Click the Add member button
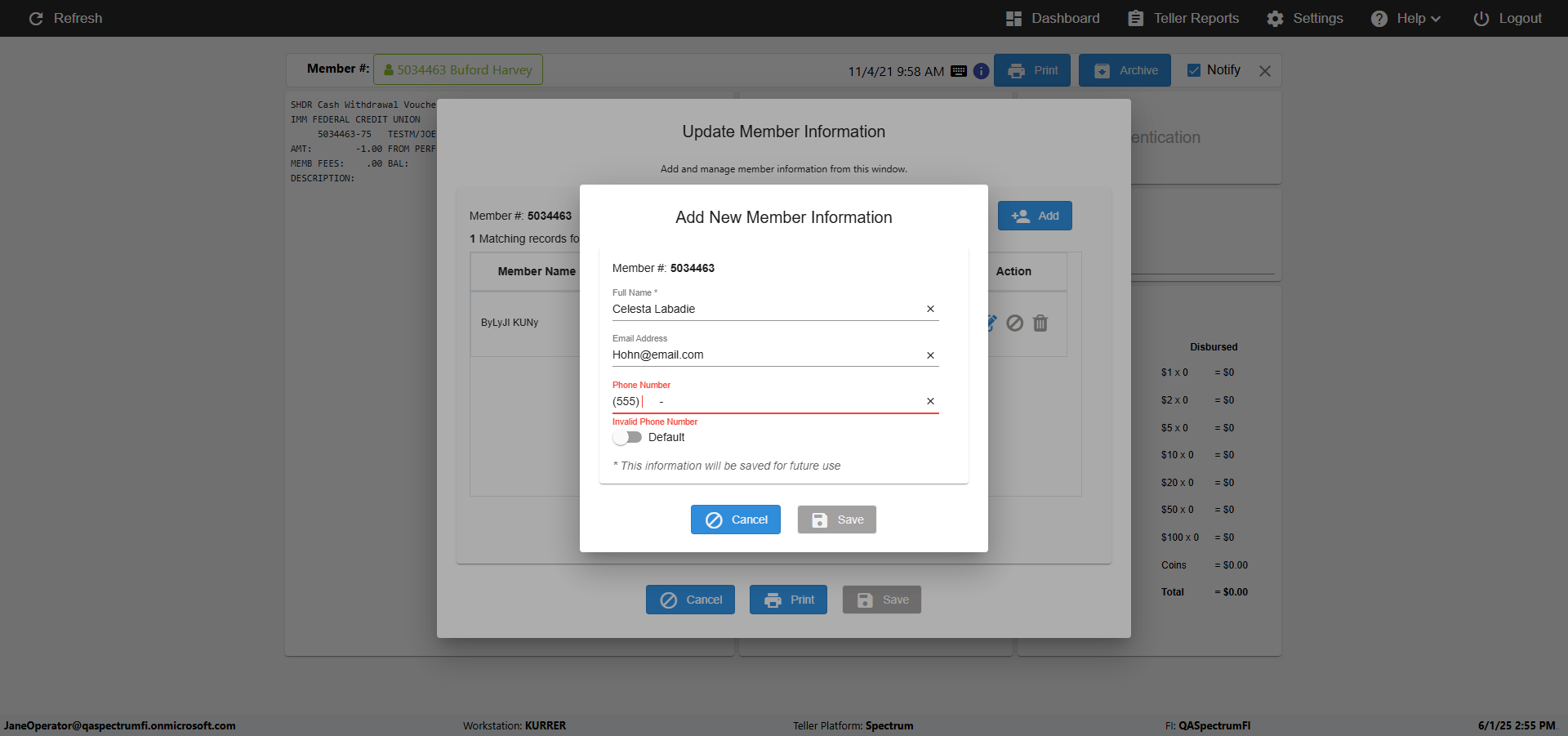Viewport: 1568px width, 736px height. coord(1035,216)
